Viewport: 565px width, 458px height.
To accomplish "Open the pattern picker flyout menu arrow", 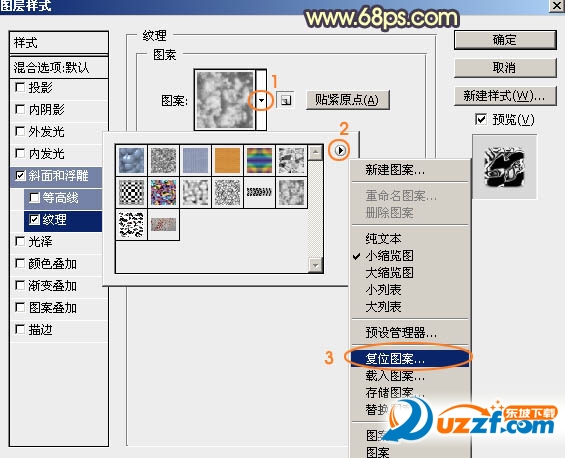I will 340,150.
